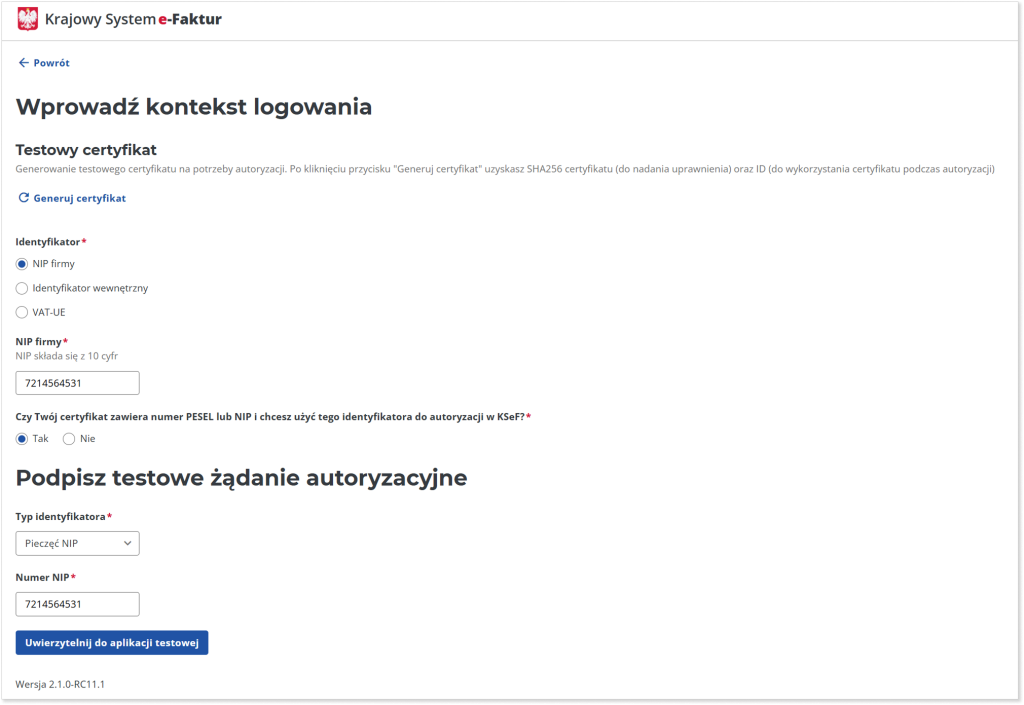Pick the Tak radio button
1024x705 pixels.
click(22, 439)
